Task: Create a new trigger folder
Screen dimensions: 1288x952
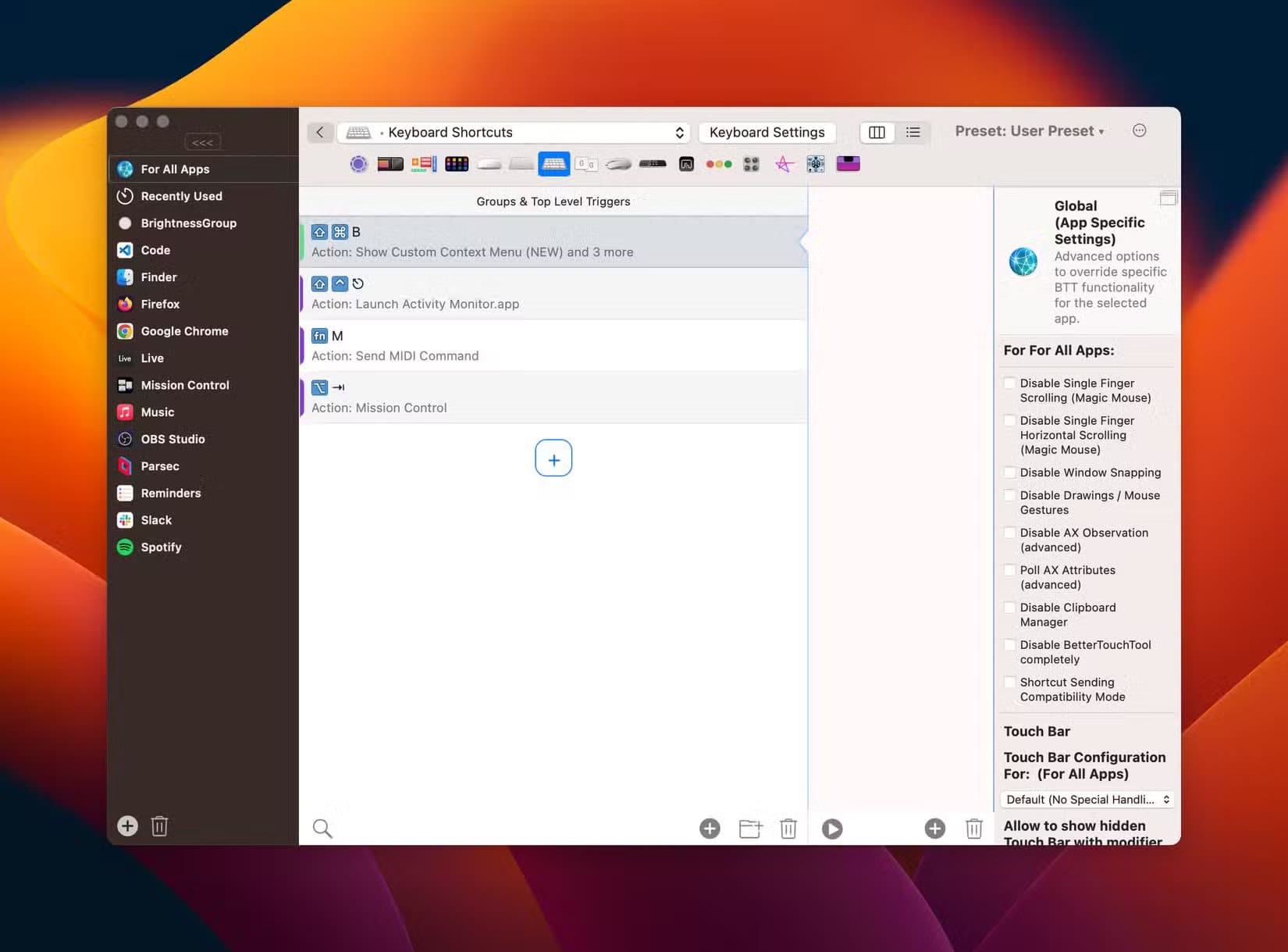Action: [750, 829]
